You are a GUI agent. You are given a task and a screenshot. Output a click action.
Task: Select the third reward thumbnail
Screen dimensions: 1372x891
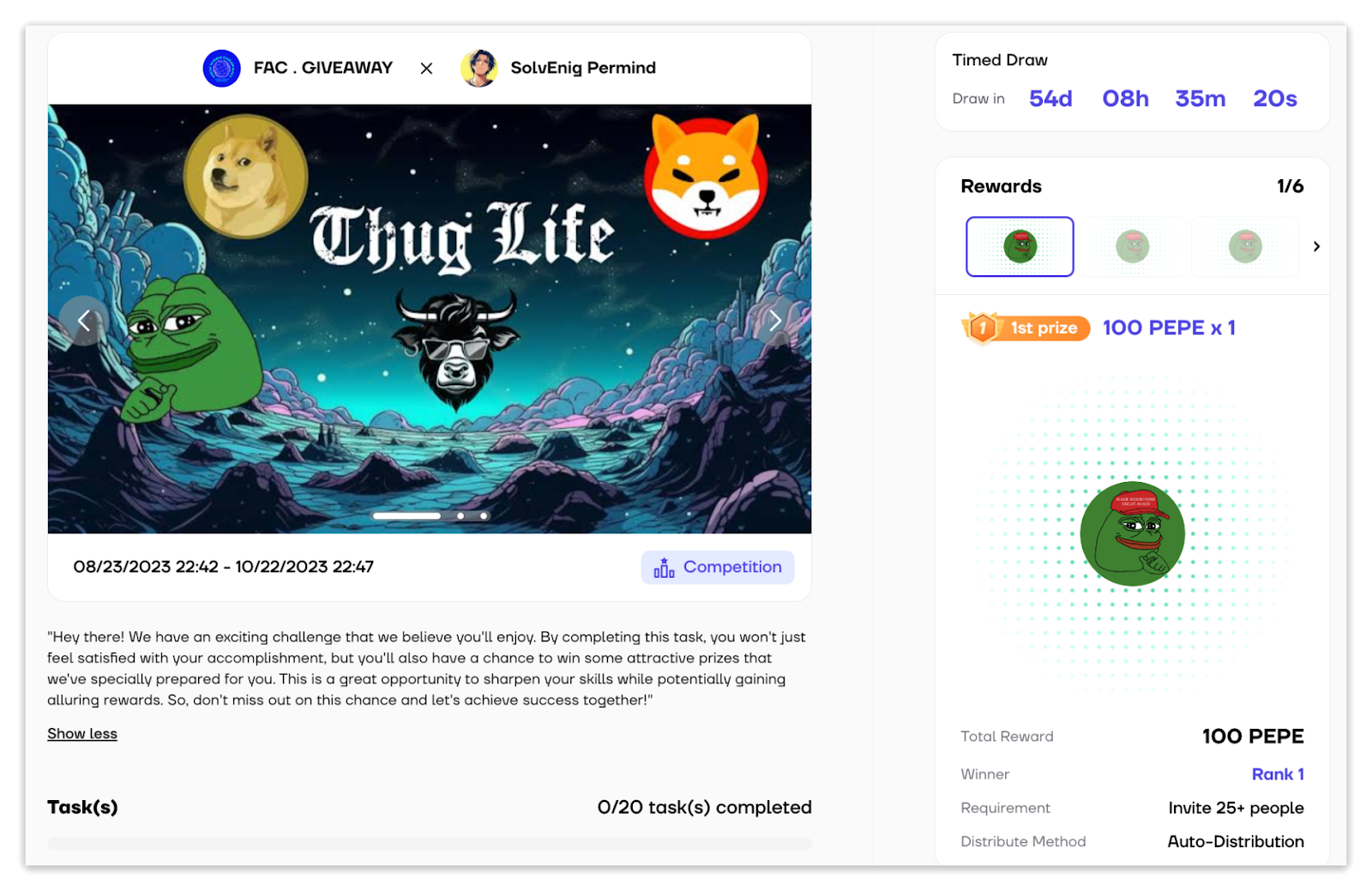click(1245, 247)
